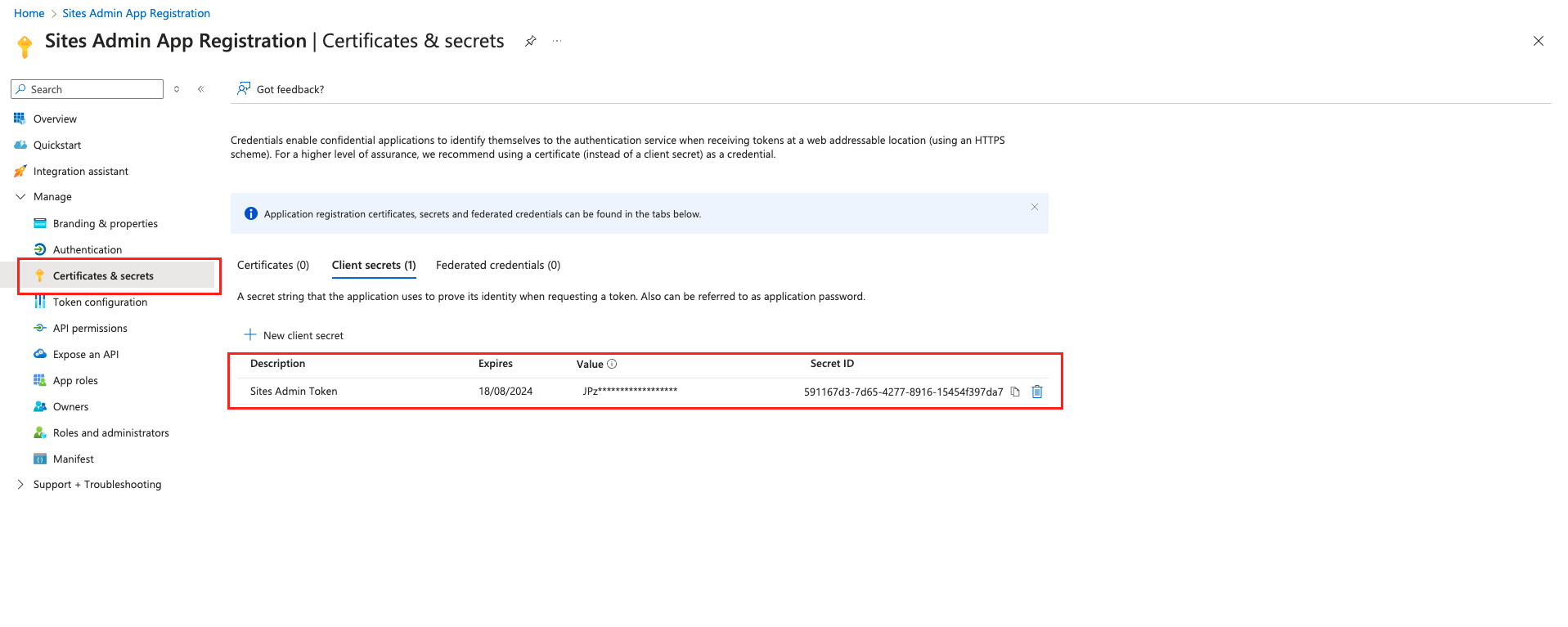Click New client secret button

(294, 335)
